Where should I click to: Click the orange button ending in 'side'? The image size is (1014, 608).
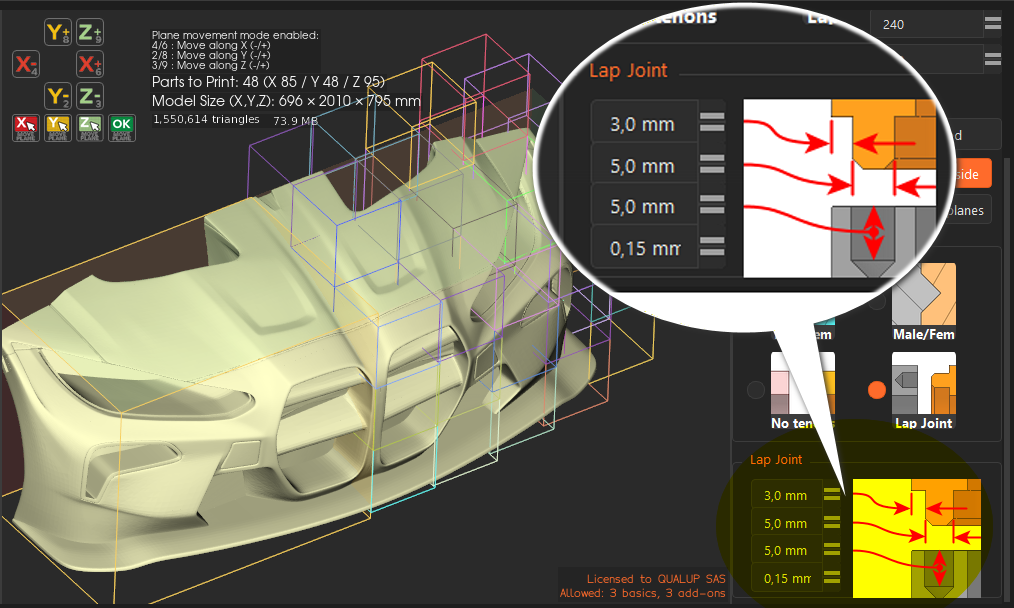point(973,174)
